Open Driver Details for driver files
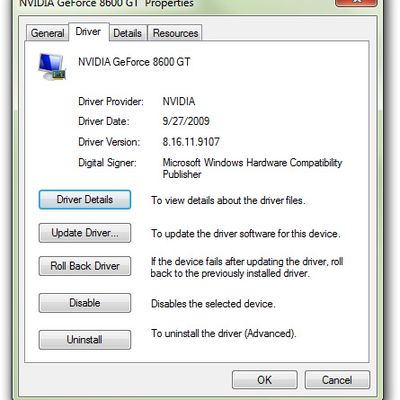 coord(85,200)
